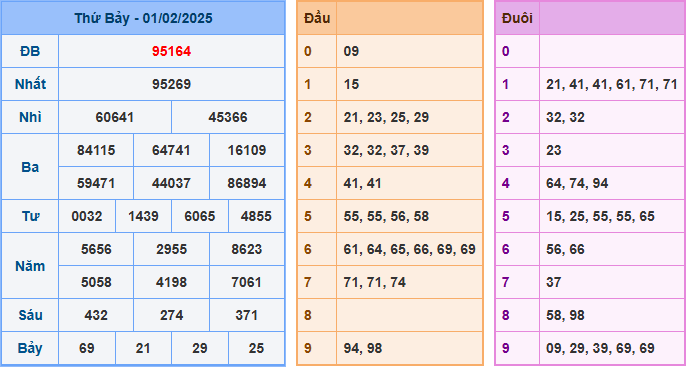Select Đầu row 2 values 21, 23, 25, 29

click(x=386, y=117)
